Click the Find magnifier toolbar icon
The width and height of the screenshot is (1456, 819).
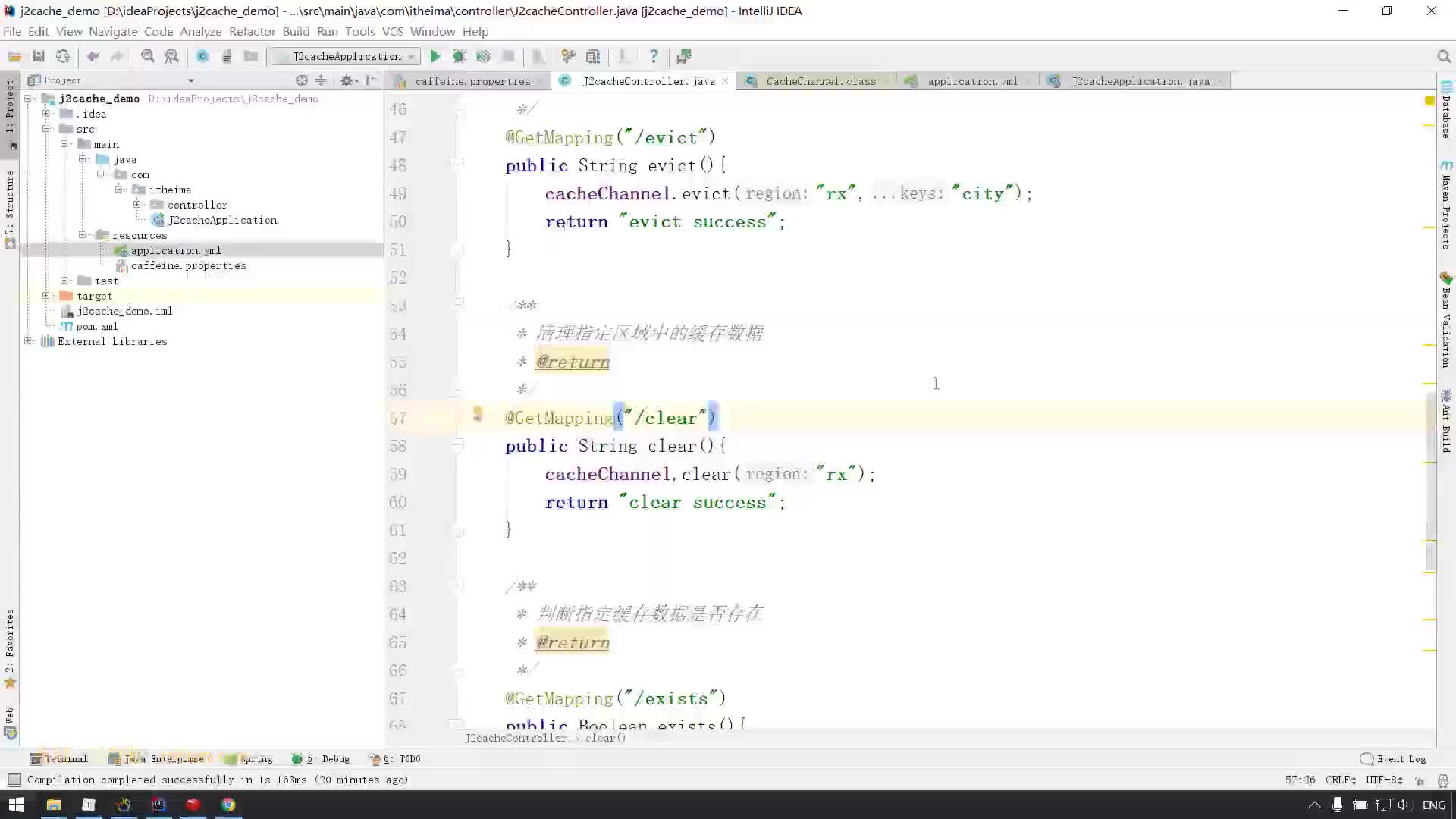pos(148,56)
